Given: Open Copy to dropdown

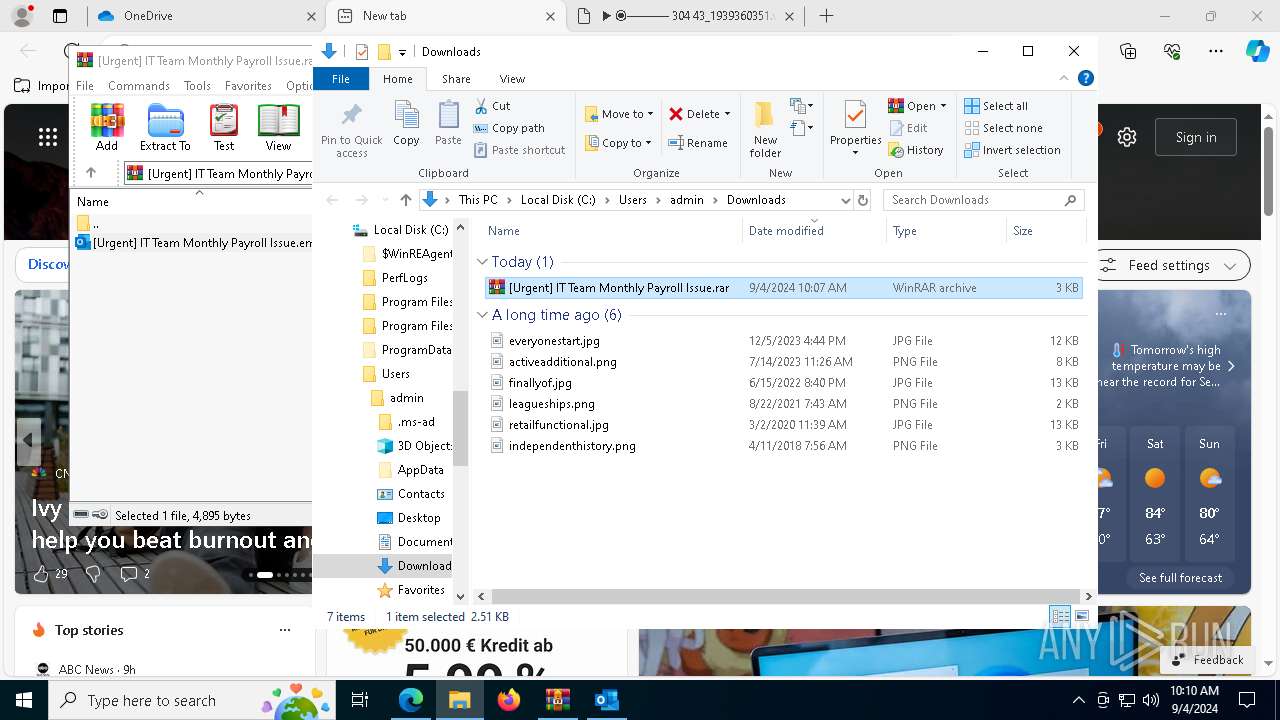Looking at the screenshot, I should point(618,143).
